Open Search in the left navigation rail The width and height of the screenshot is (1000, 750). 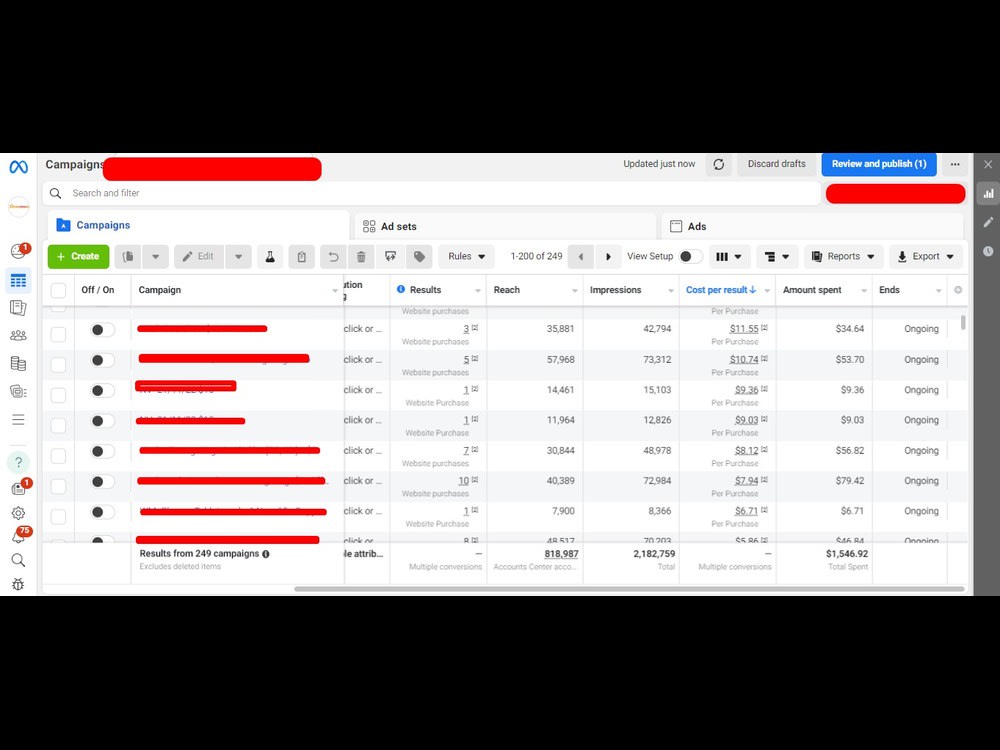(19, 560)
